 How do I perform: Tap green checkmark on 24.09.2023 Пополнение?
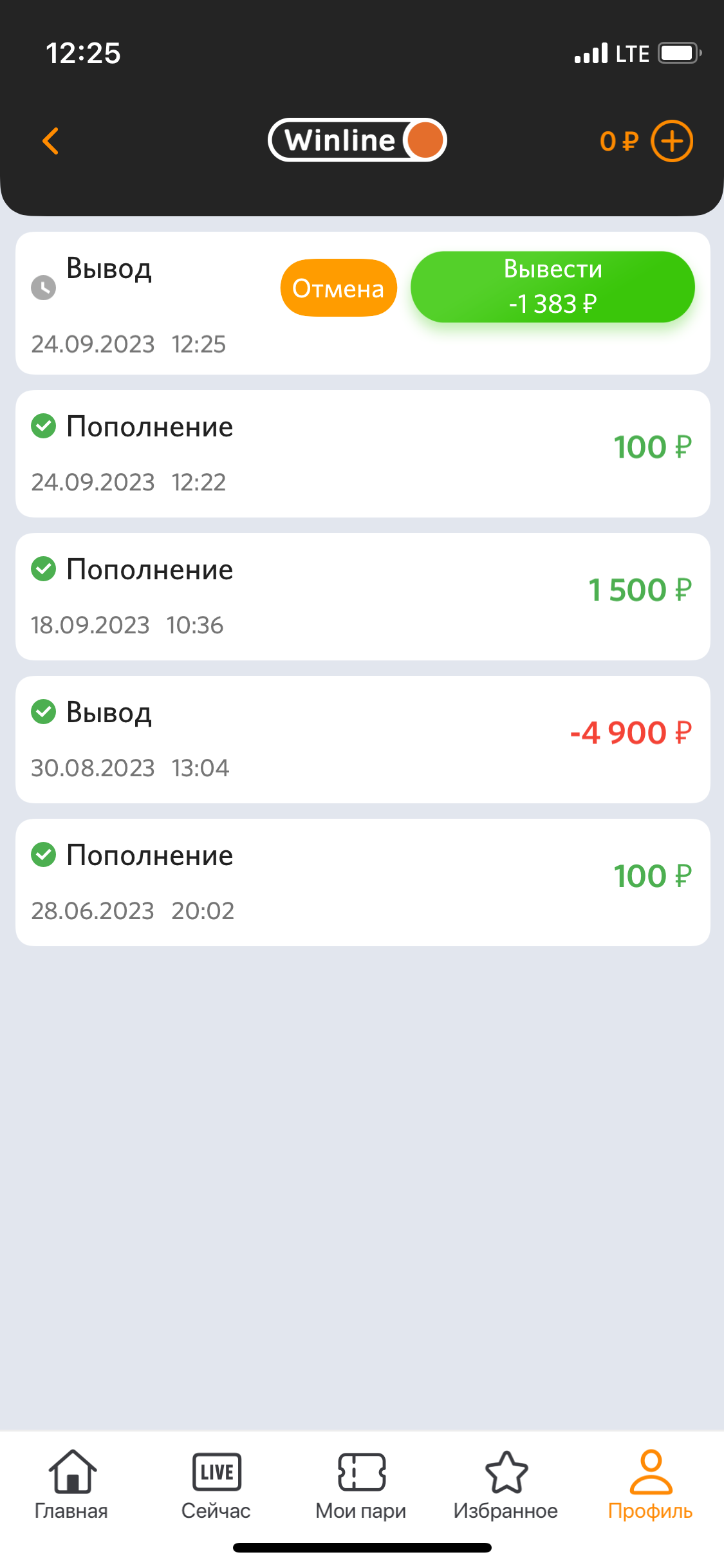(x=44, y=426)
